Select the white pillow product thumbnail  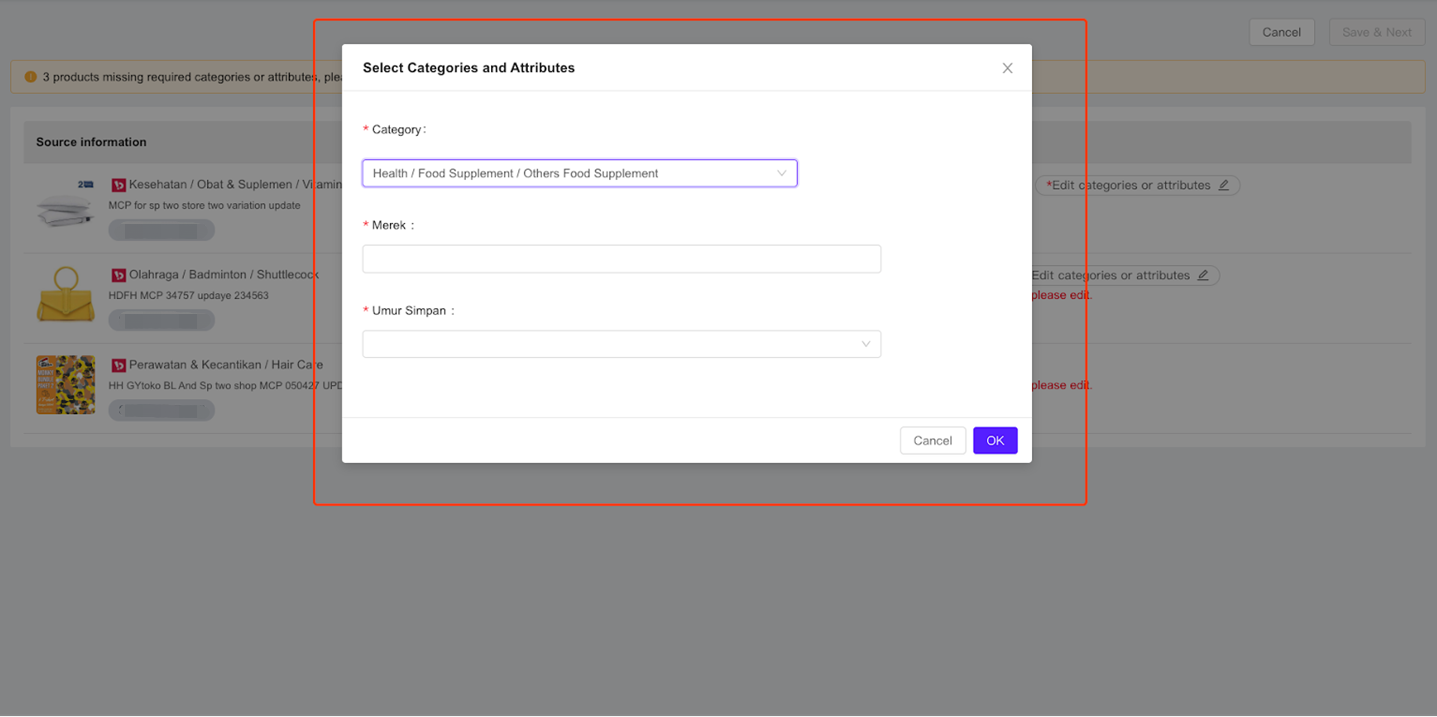click(x=65, y=205)
